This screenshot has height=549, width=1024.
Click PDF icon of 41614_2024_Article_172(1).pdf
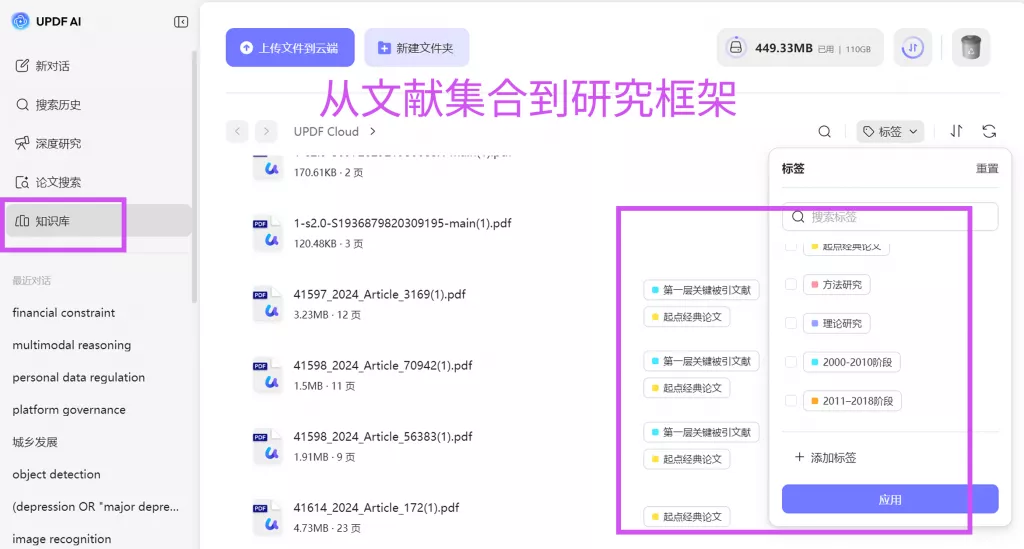point(266,518)
